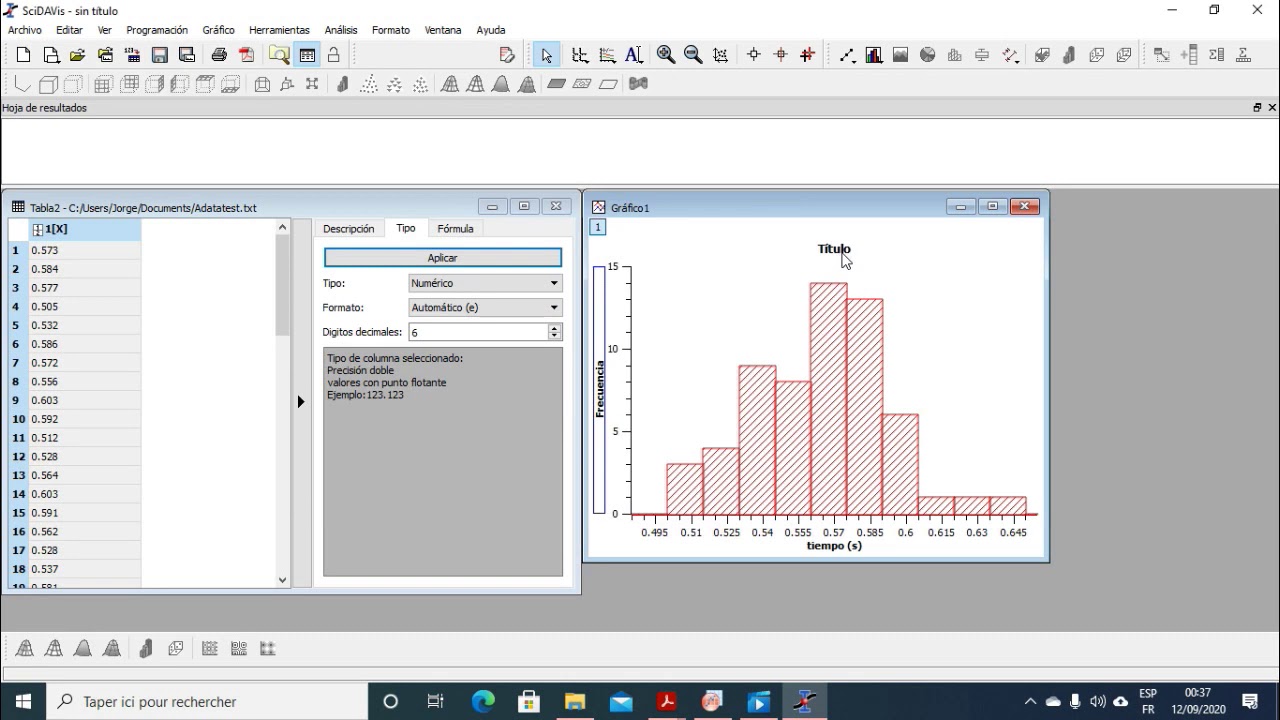This screenshot has width=1280, height=720.
Task: Open the Windows Start menu
Action: 24,702
